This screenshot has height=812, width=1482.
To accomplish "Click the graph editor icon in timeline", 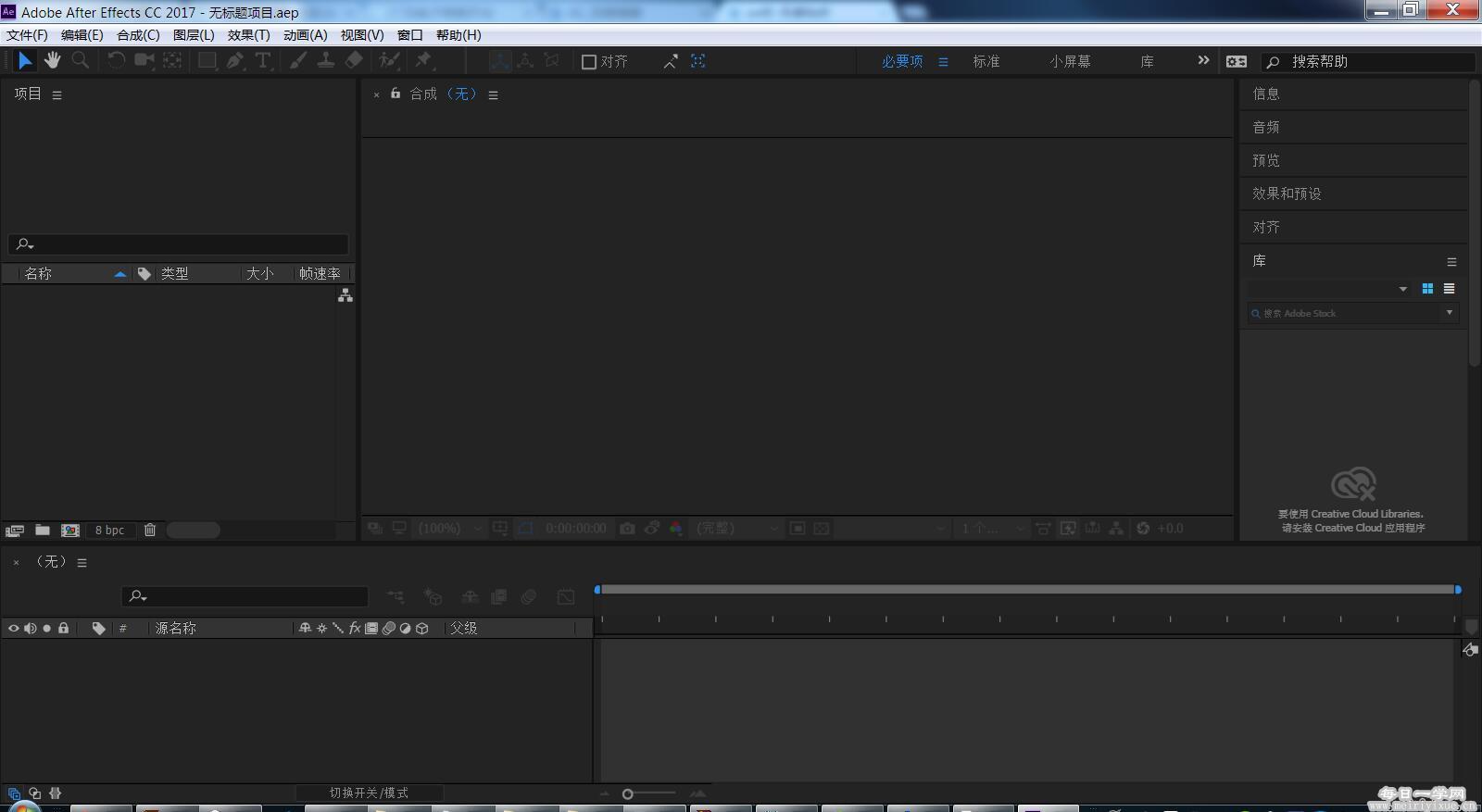I will tap(566, 597).
